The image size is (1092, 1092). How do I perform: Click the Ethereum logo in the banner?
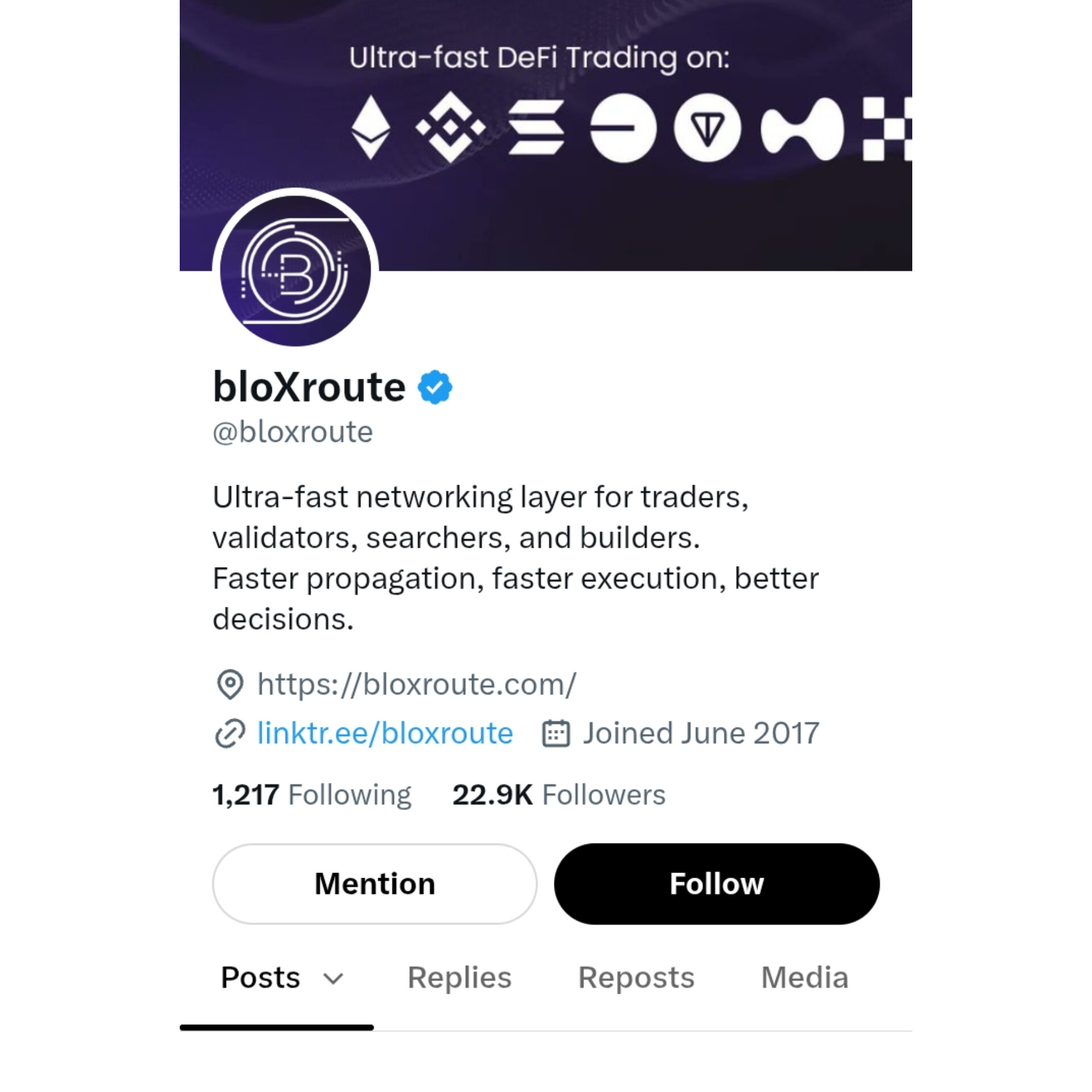click(371, 127)
